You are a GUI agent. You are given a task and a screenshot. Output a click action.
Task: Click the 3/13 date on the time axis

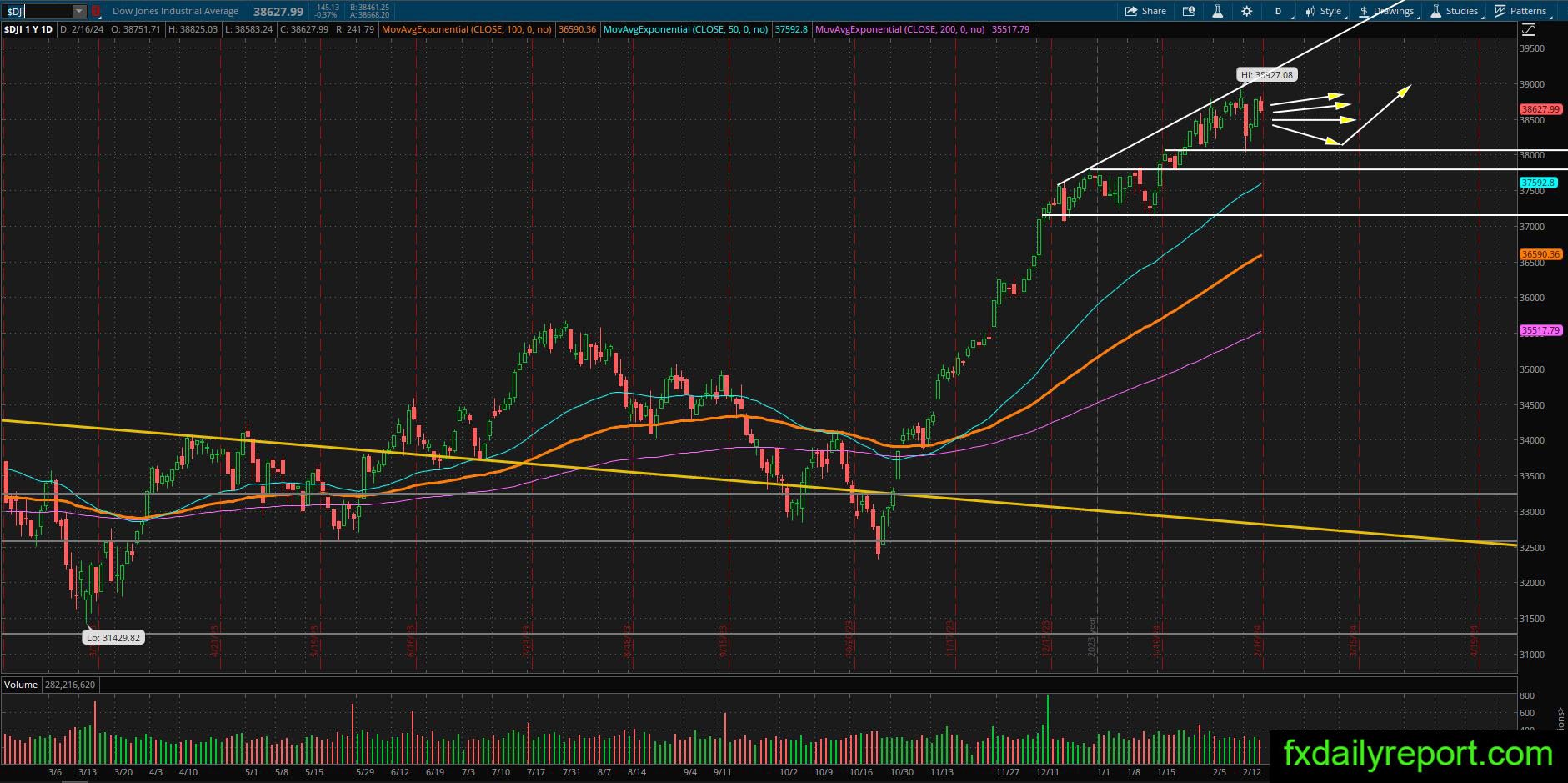(87, 772)
